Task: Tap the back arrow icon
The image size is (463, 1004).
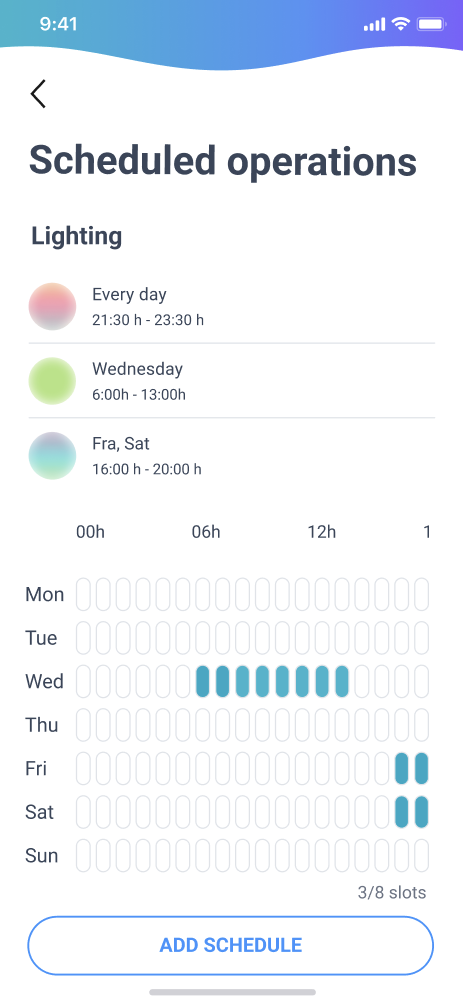Action: (38, 93)
